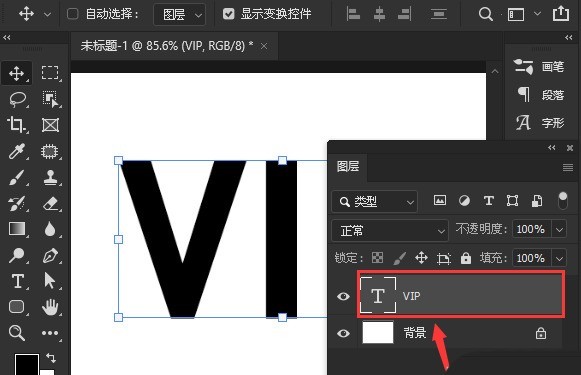Hide the 背景 layer
Screen dimensions: 581x375
343,333
